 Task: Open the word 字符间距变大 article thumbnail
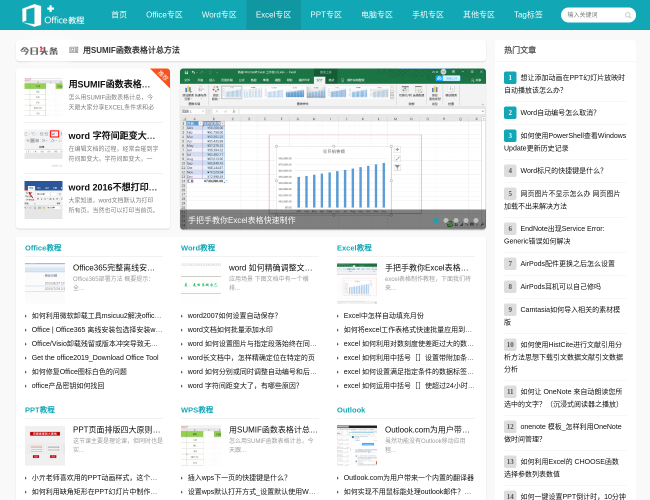(x=43, y=148)
